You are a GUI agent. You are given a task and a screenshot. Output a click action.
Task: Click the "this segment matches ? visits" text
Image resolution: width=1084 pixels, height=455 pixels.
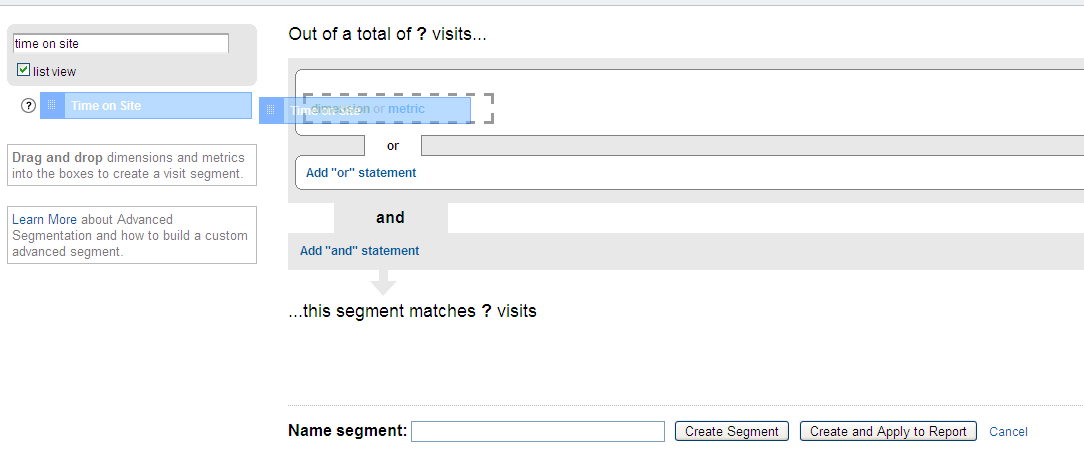click(412, 311)
